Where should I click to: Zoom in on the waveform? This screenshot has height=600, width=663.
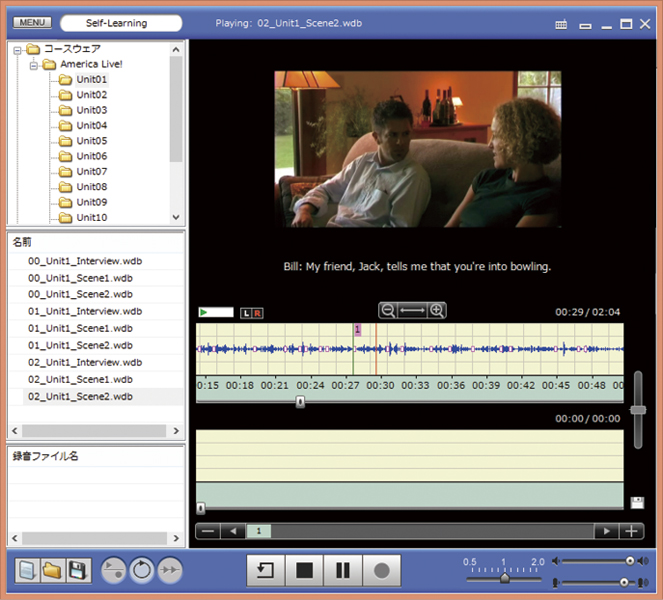pyautogui.click(x=436, y=311)
